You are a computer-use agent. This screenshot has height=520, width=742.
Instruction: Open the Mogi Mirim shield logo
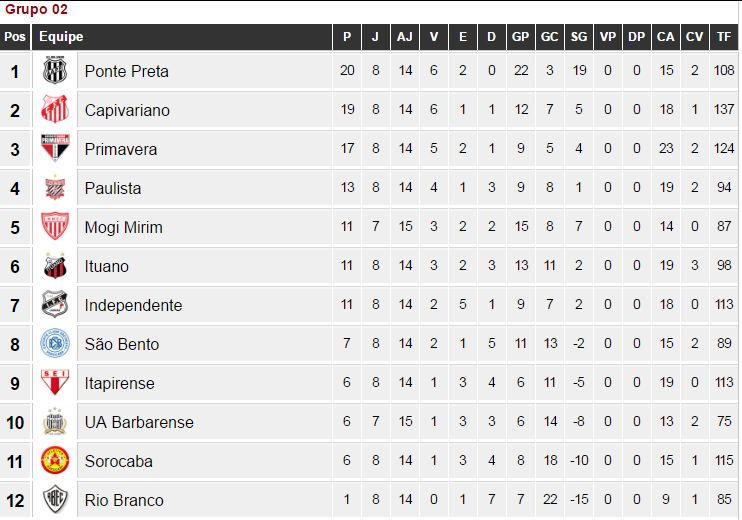point(55,226)
